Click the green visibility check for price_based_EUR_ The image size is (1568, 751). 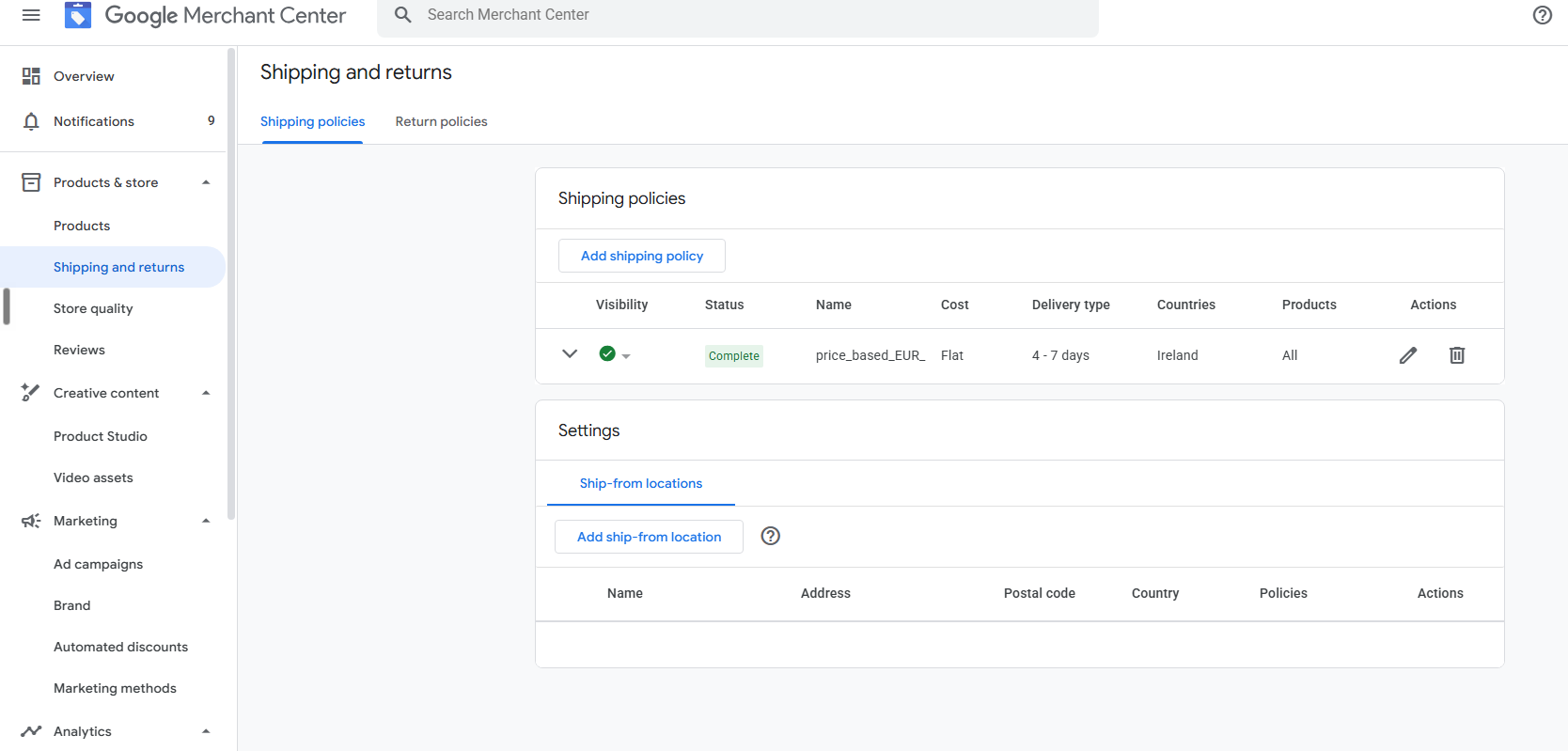(607, 353)
